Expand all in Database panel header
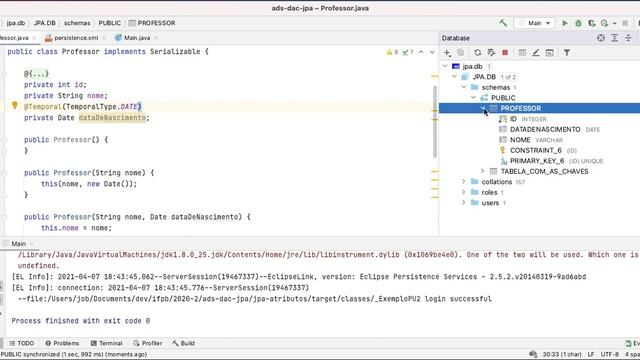 614,38
